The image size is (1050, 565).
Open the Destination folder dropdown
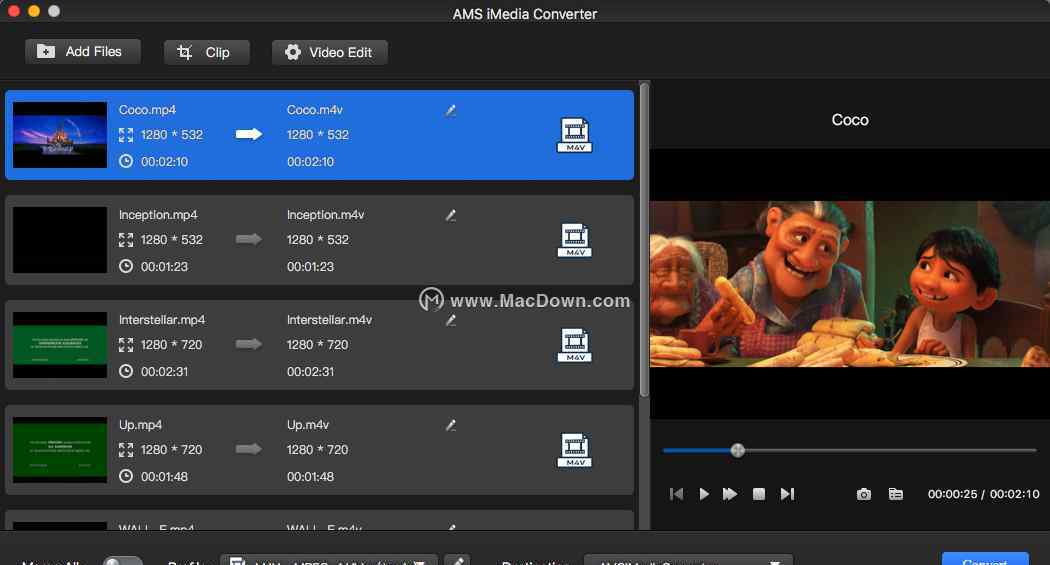(688, 560)
